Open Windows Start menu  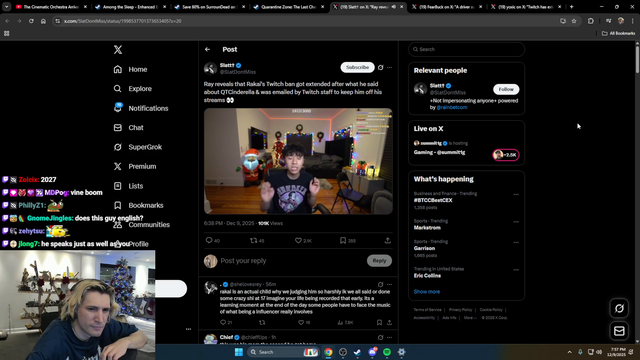tap(239, 352)
